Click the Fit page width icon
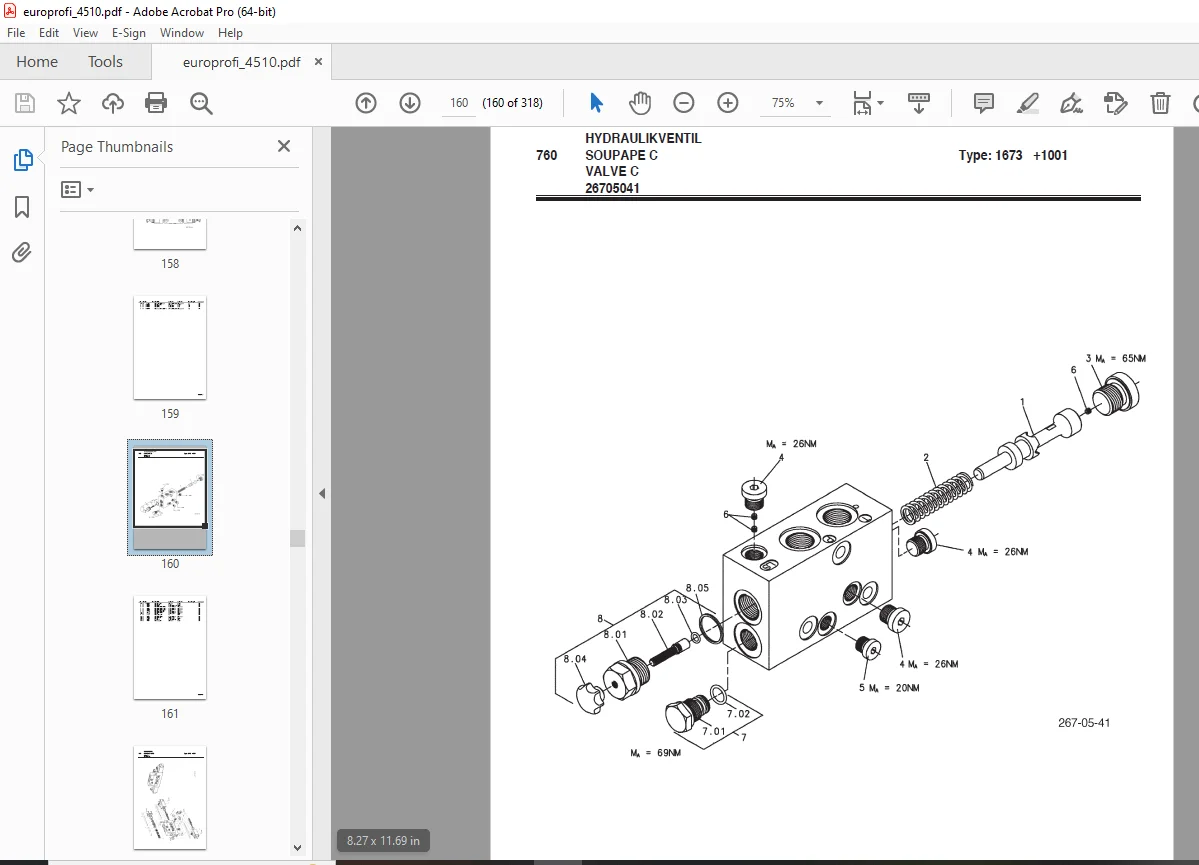 (863, 102)
